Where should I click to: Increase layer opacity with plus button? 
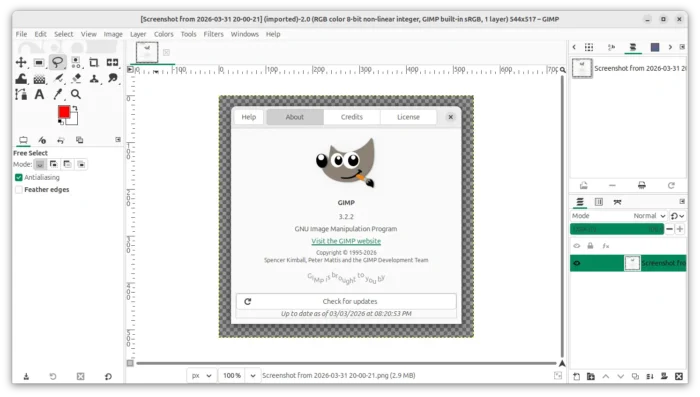tap(679, 229)
